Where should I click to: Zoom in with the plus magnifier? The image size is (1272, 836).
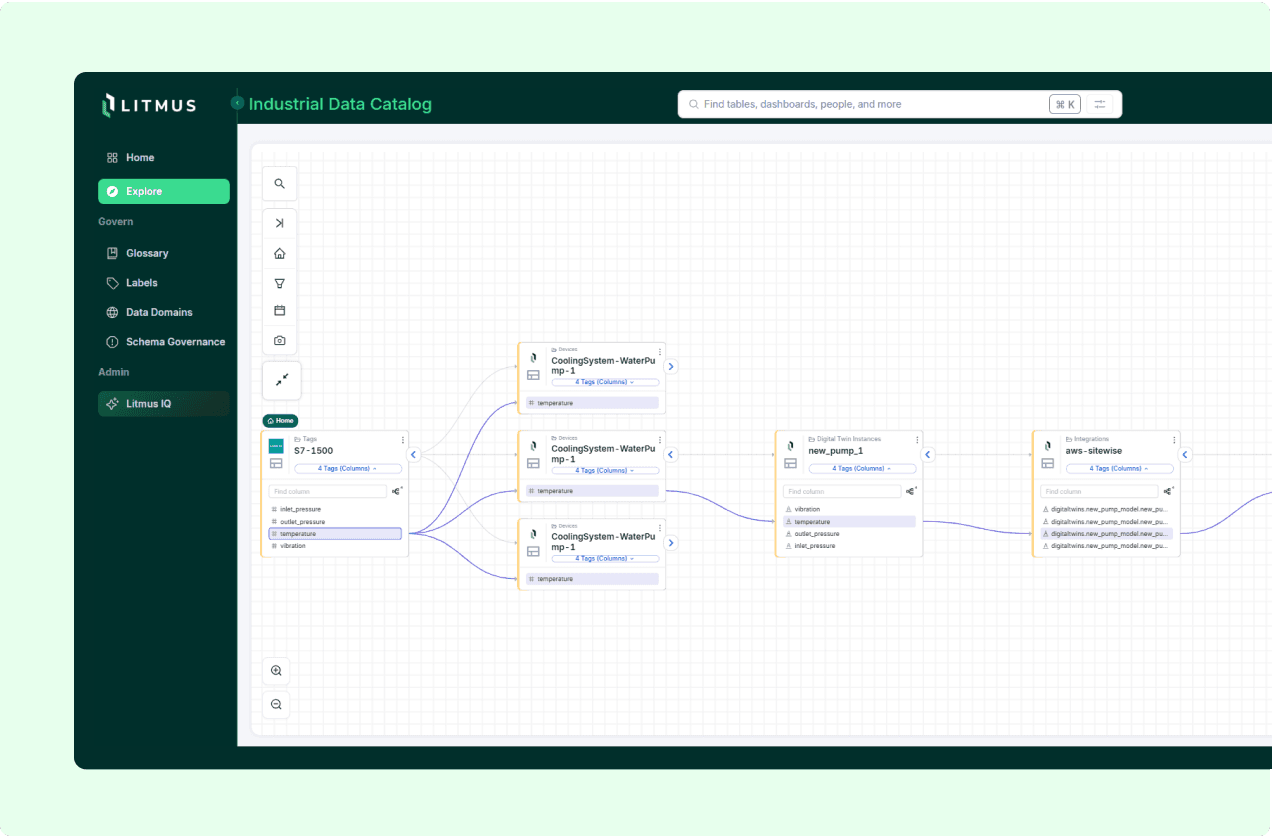tap(276, 671)
